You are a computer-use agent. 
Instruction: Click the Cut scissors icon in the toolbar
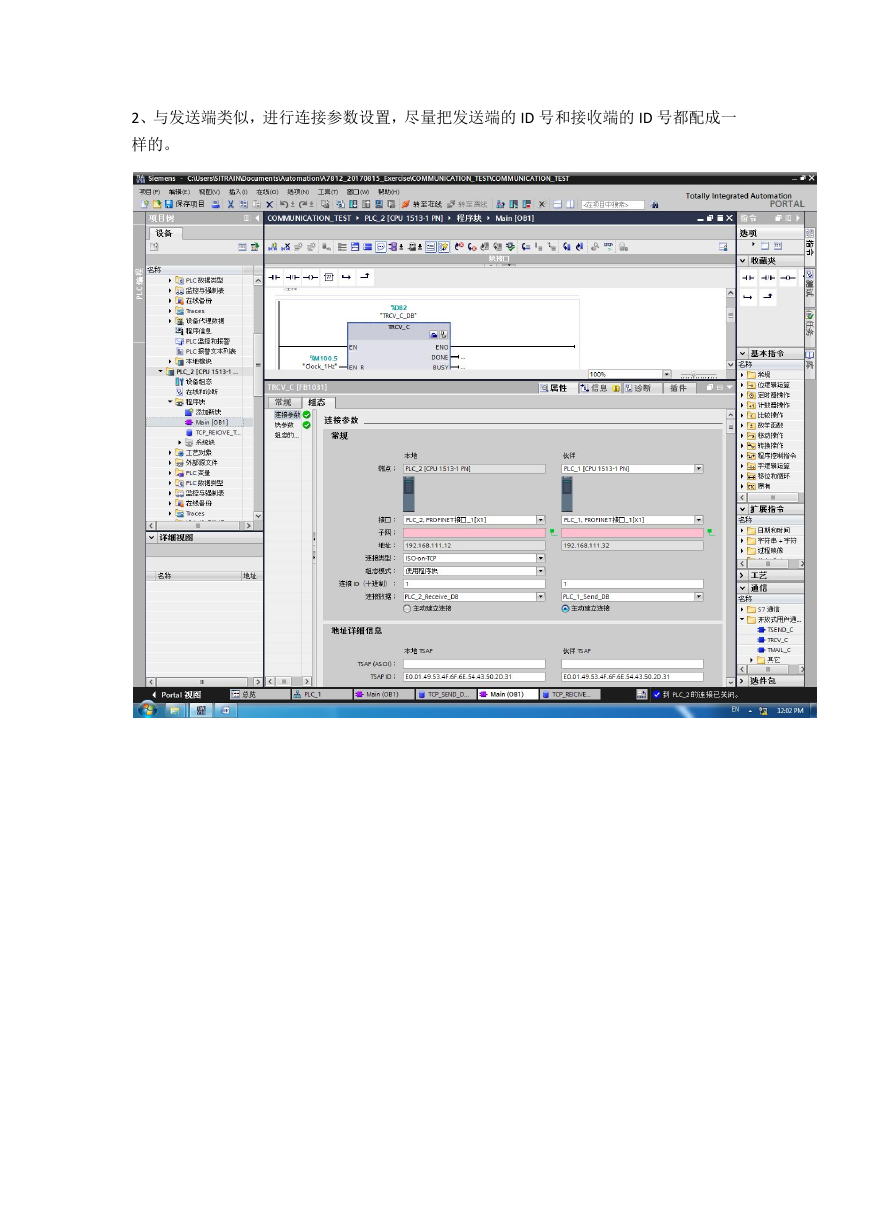click(229, 203)
